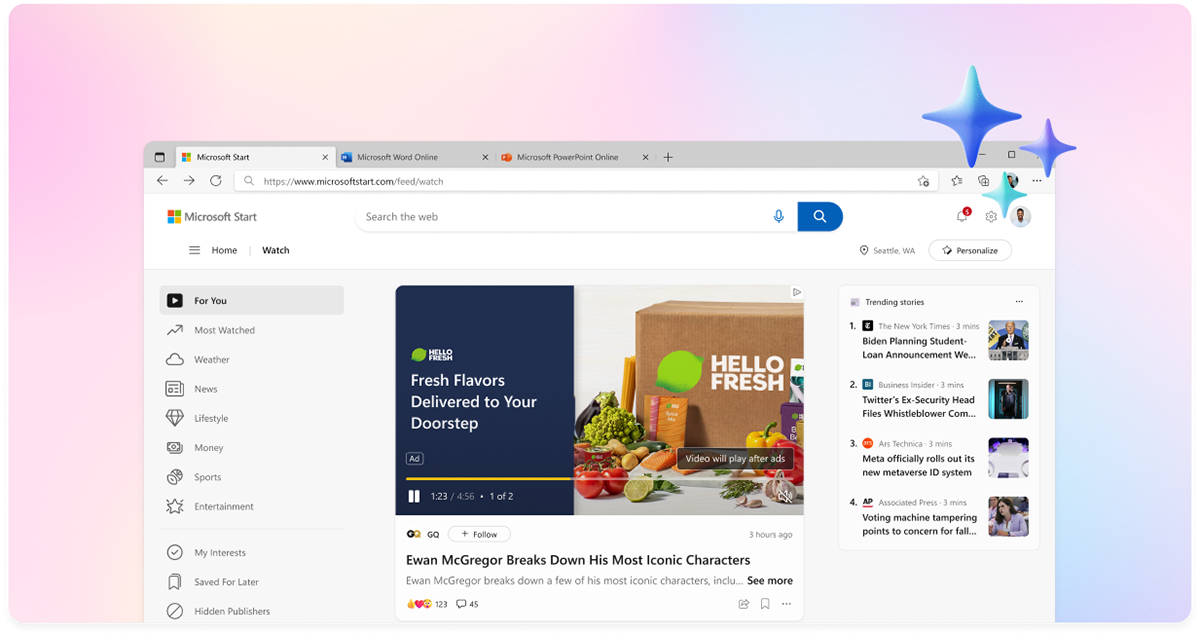Open the Lifestyle category in sidebar
Image resolution: width=1200 pixels, height=636 pixels.
(x=251, y=418)
